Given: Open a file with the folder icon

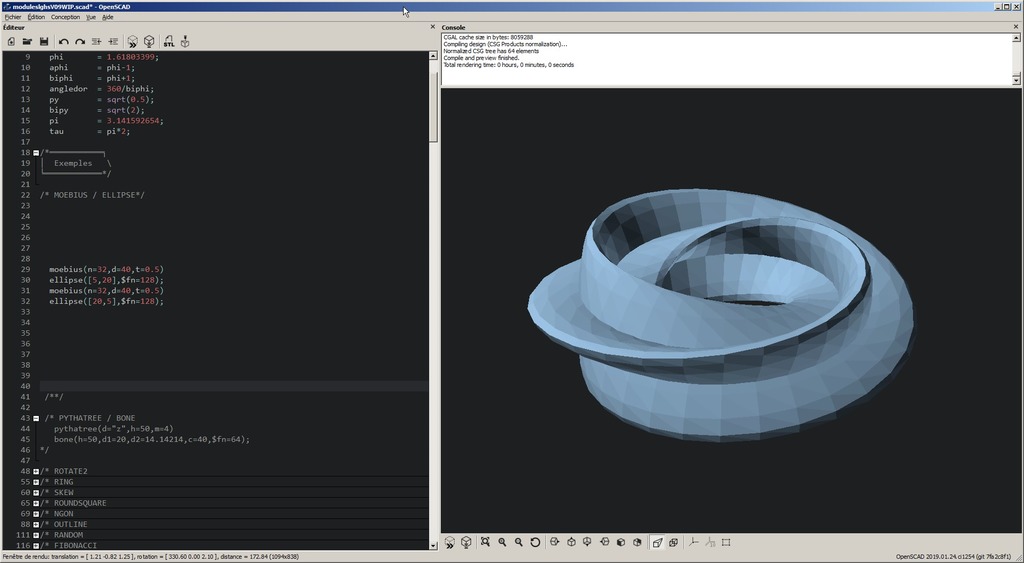Looking at the screenshot, I should [27, 42].
